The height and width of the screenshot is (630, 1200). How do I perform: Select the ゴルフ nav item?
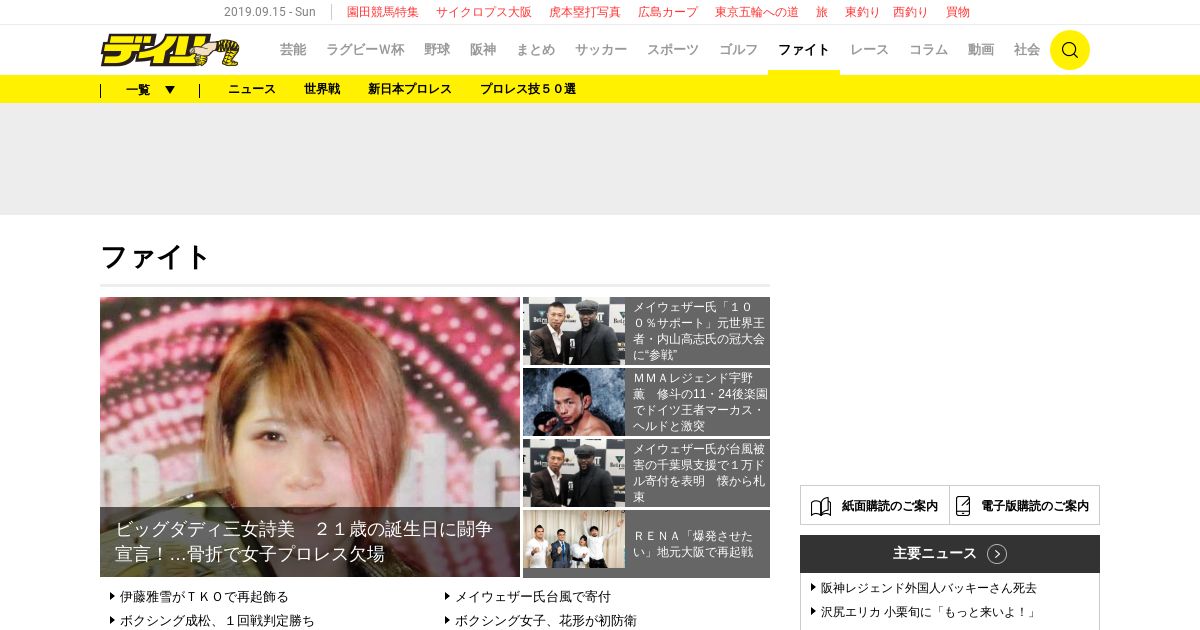[738, 50]
